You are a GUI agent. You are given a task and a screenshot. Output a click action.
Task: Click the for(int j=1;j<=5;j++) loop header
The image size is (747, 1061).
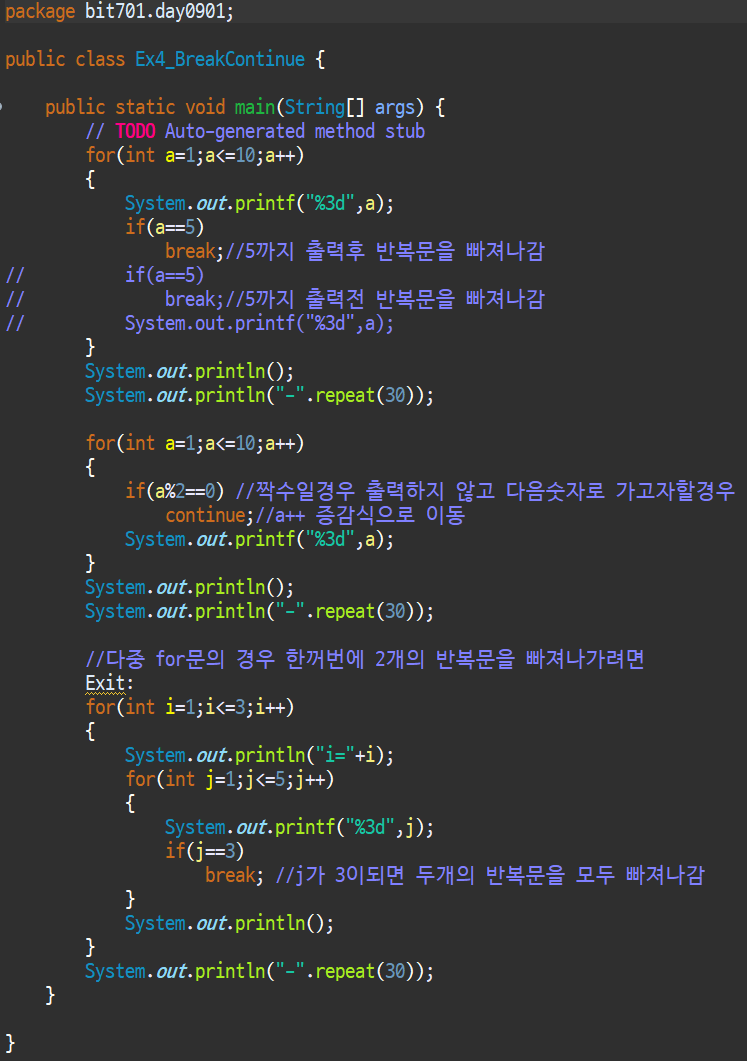click(x=230, y=780)
